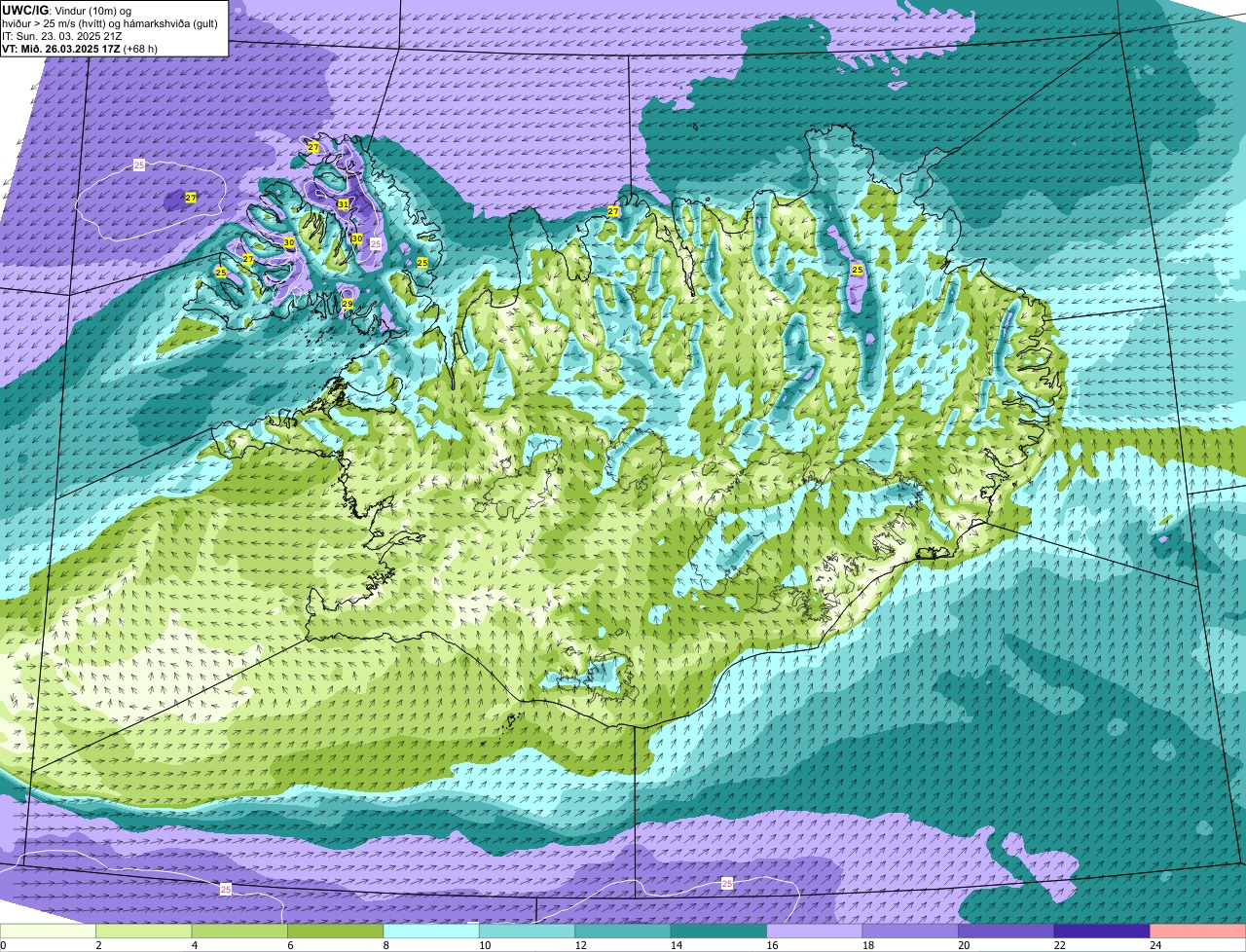
Task: Click the yellow 31 gust label
Action: click(x=344, y=203)
